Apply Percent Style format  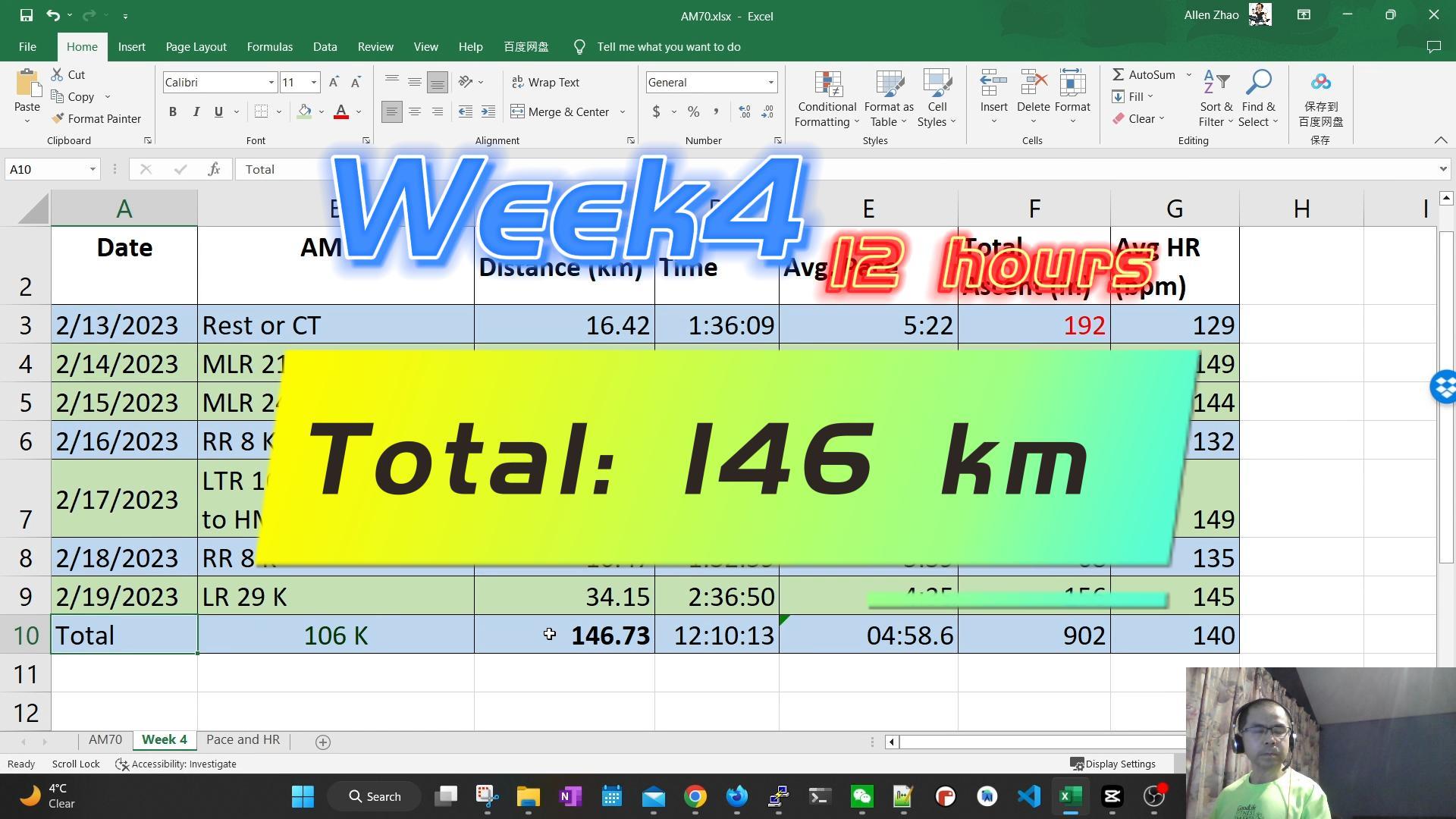pos(693,111)
